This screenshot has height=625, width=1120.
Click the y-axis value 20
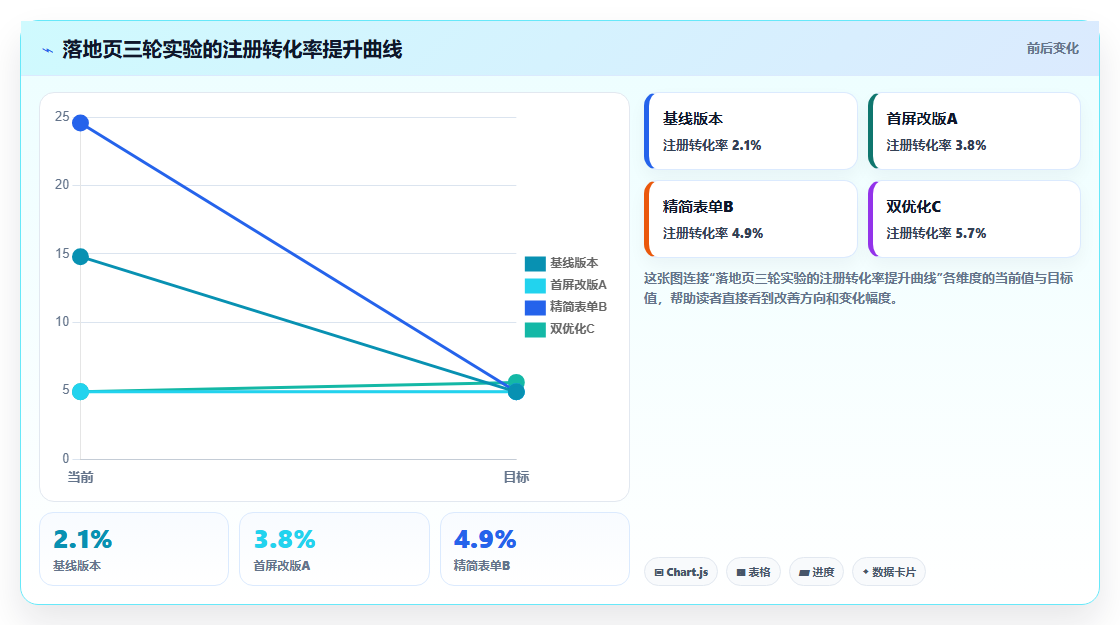pyautogui.click(x=62, y=185)
